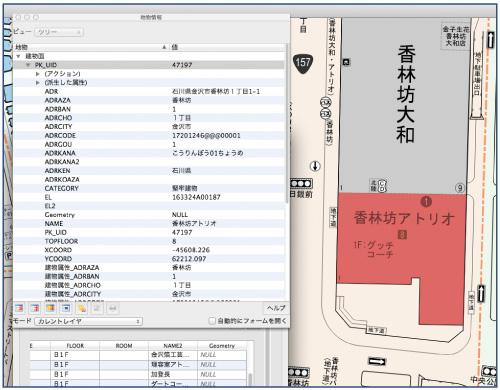Click the square 8 marker on 香林坊アトリオ
500x390 pixels.
(x=402, y=235)
